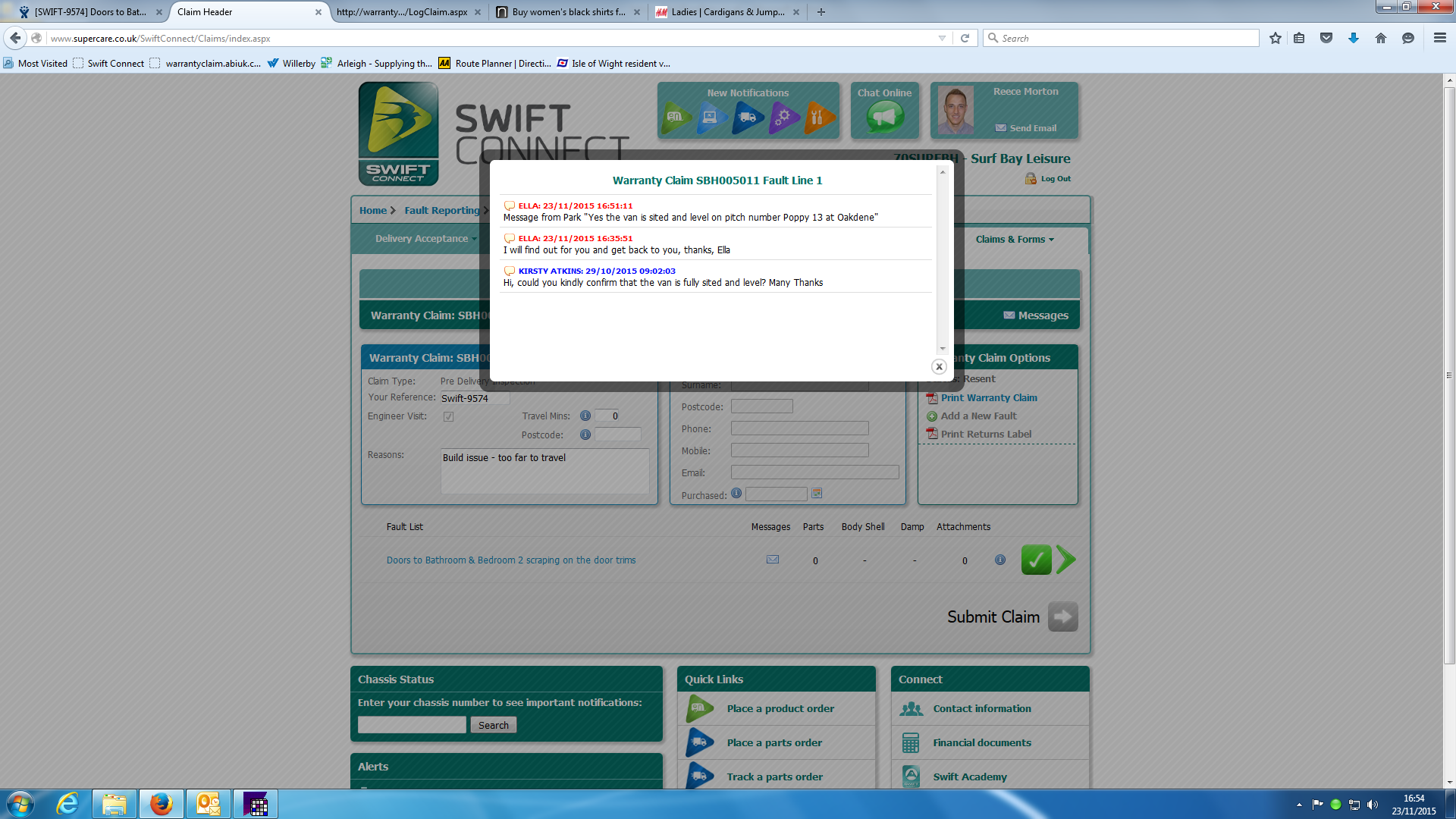
Task: Open the address bar history dropdown arrow
Action: point(942,38)
